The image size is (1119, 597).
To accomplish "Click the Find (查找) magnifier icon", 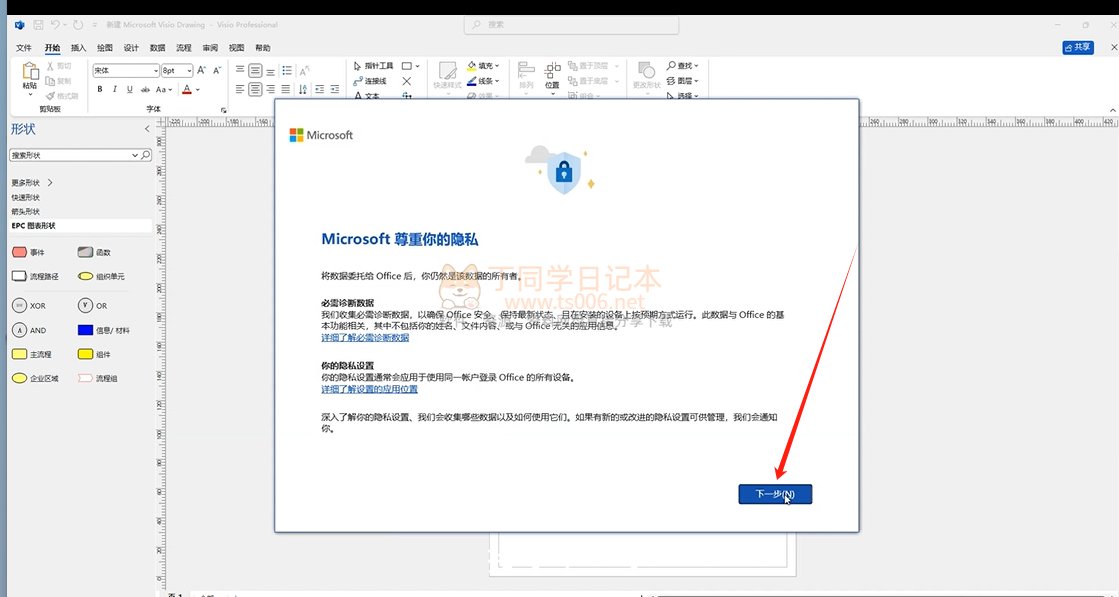I will tap(671, 66).
